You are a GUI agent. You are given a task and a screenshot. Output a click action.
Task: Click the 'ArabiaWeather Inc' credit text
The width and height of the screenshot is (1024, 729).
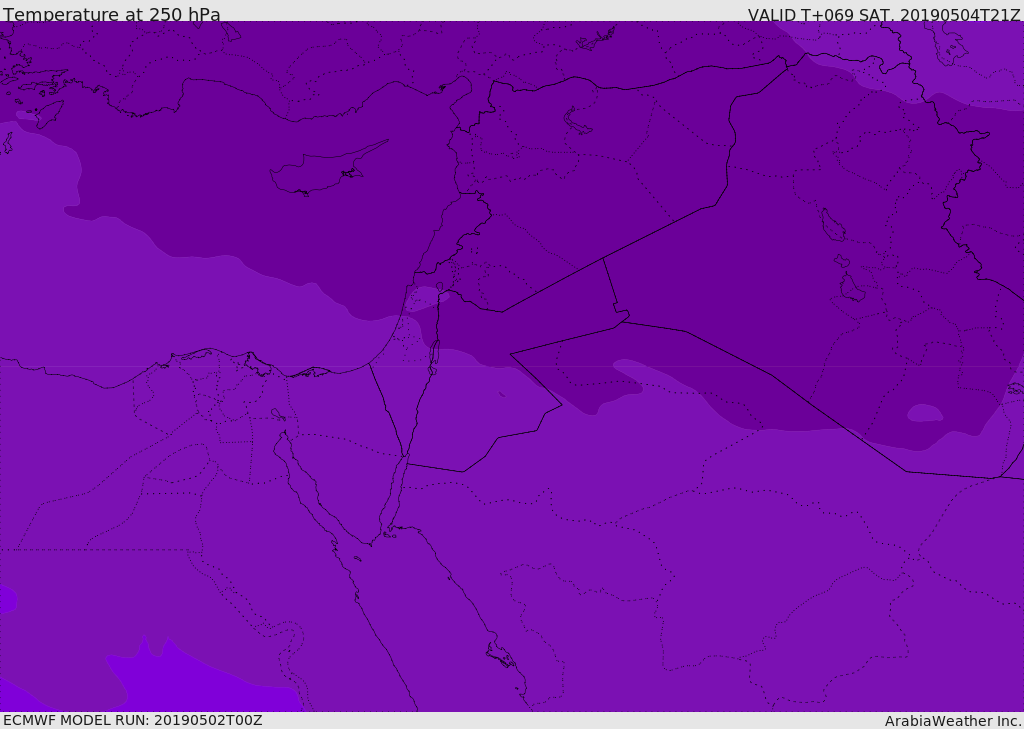pos(952,721)
